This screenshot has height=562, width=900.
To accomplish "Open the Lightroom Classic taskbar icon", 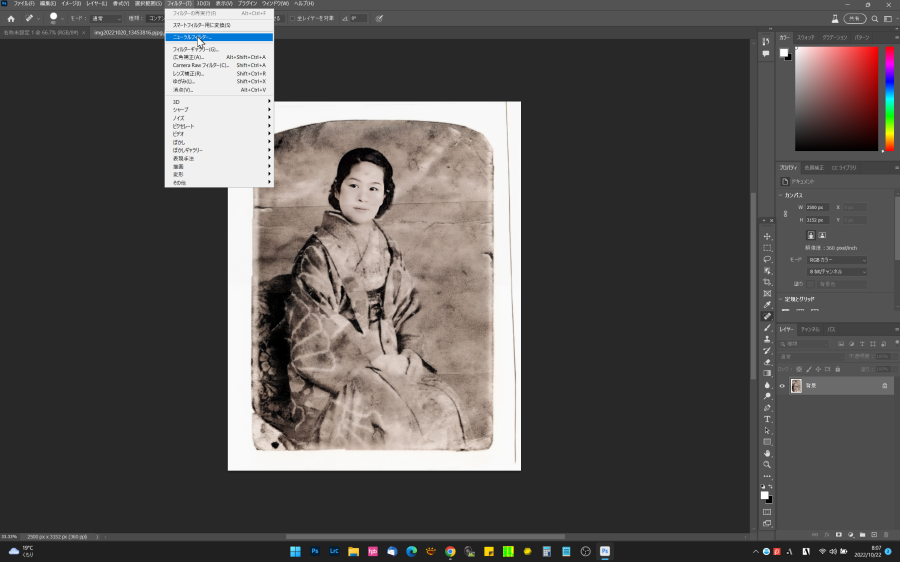I will pyautogui.click(x=333, y=551).
